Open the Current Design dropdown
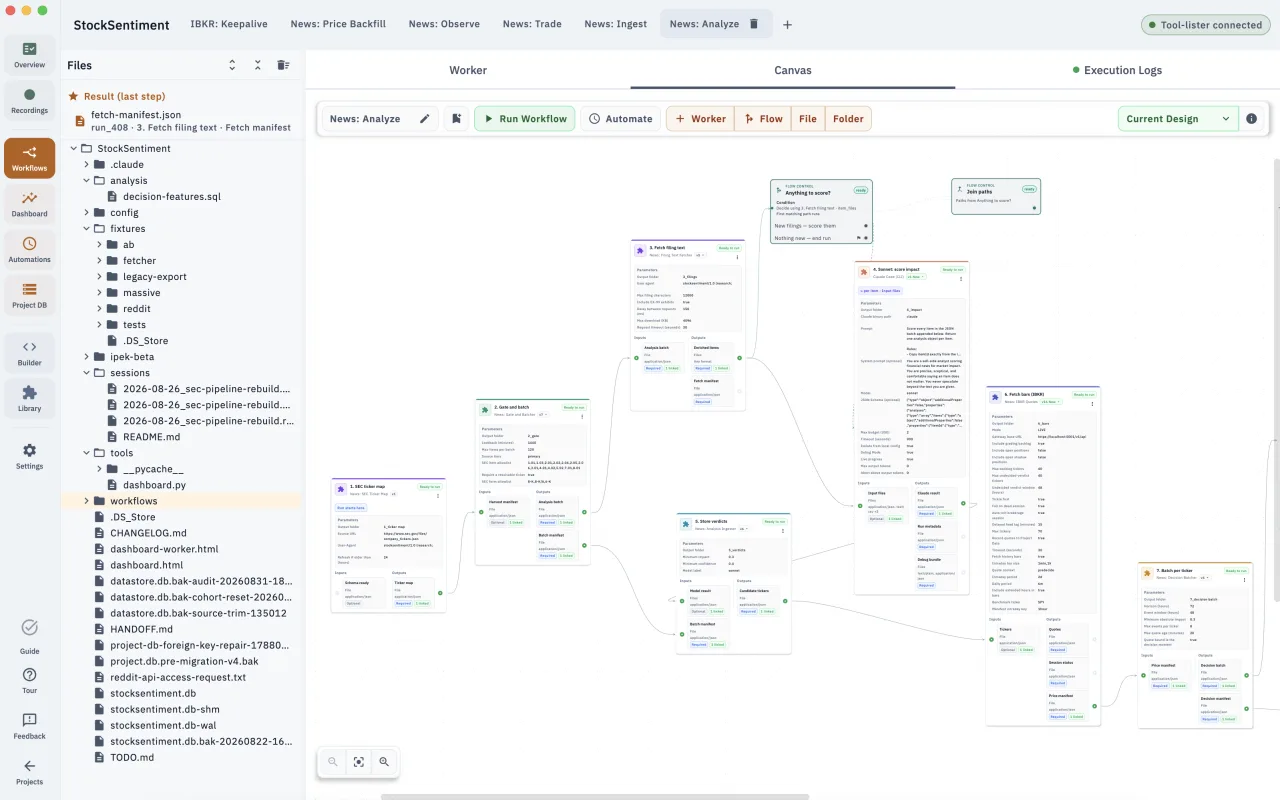Viewport: 1280px width, 800px height. 1178,119
